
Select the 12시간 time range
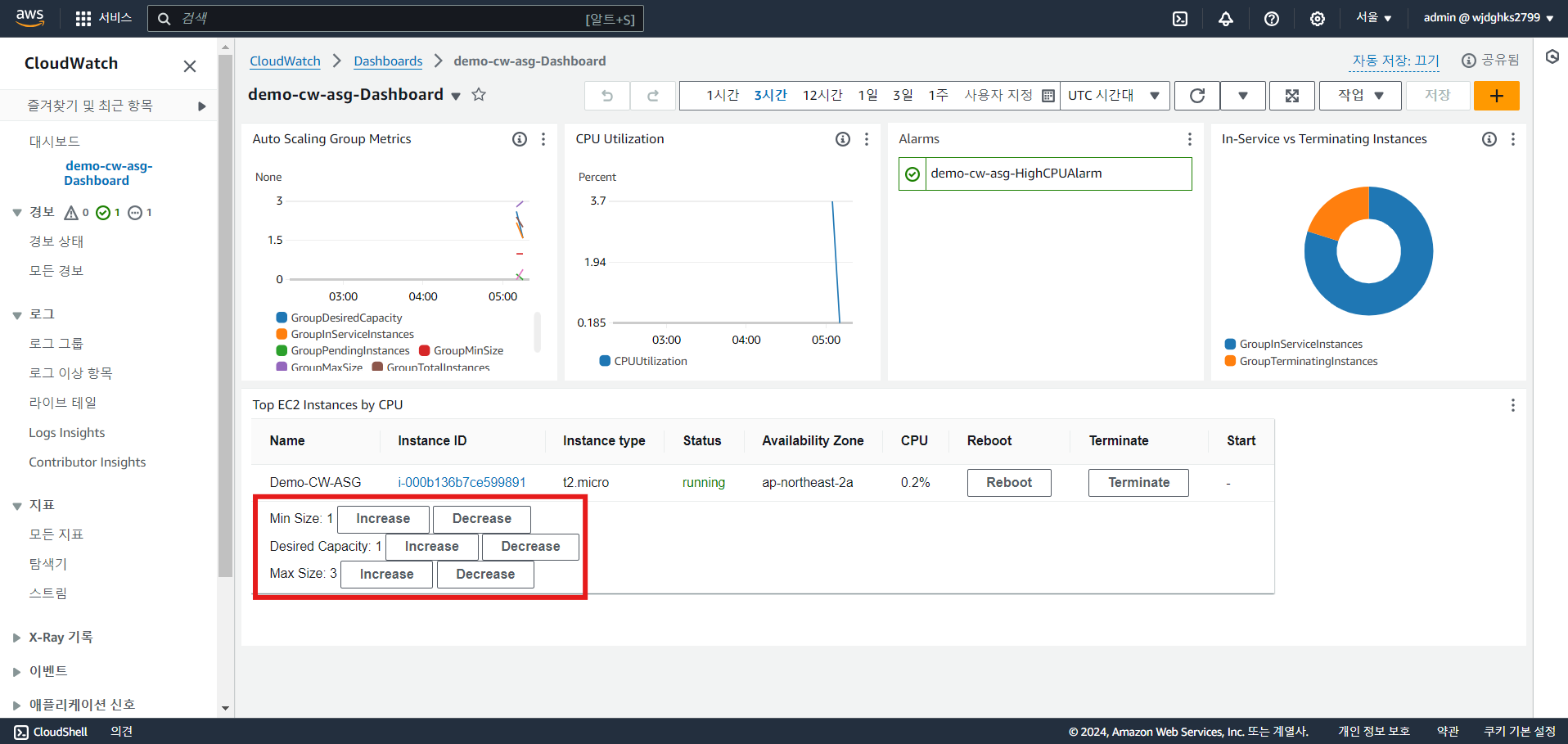pos(822,96)
